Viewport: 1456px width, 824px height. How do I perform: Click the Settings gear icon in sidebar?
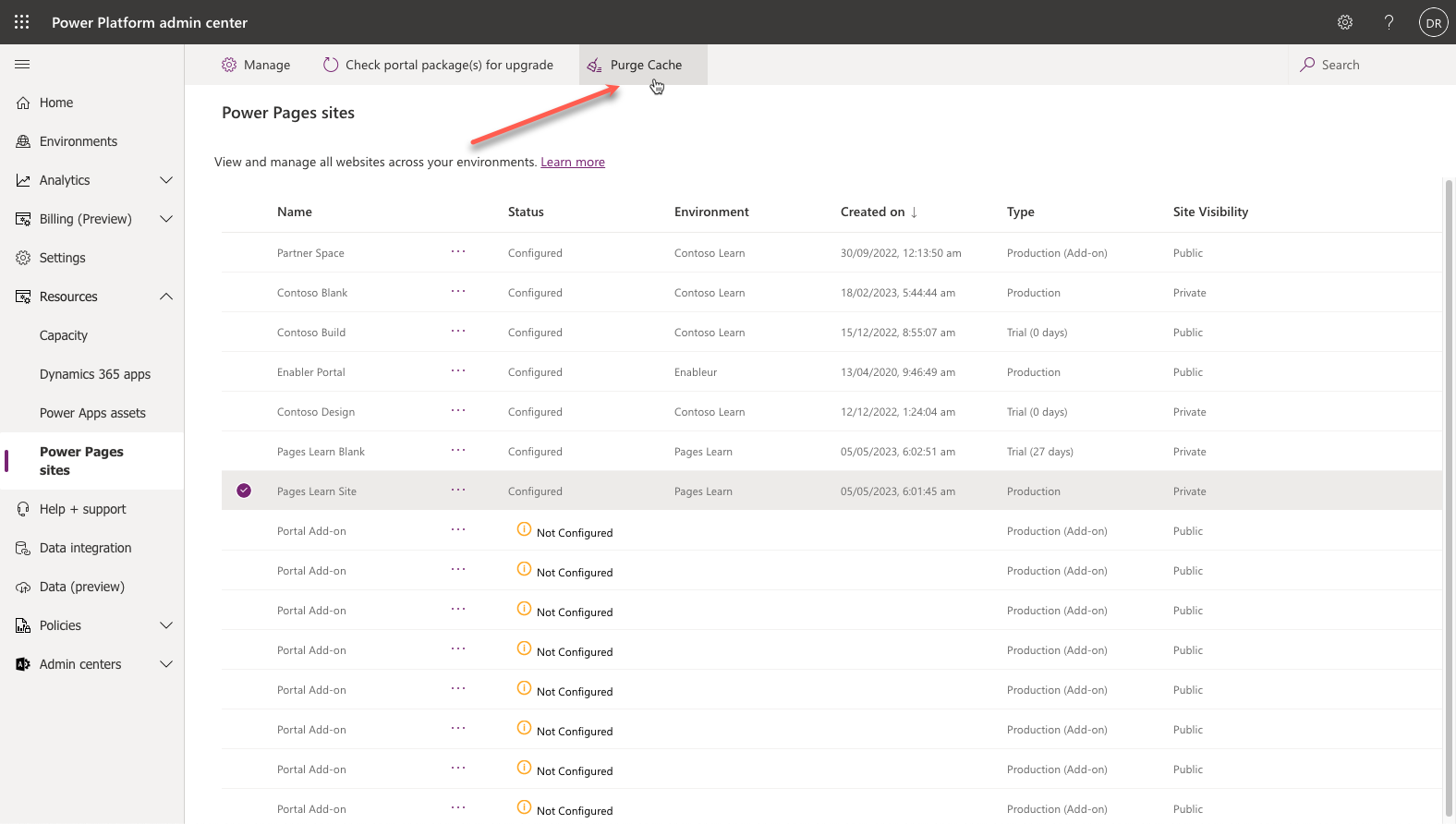(x=23, y=258)
